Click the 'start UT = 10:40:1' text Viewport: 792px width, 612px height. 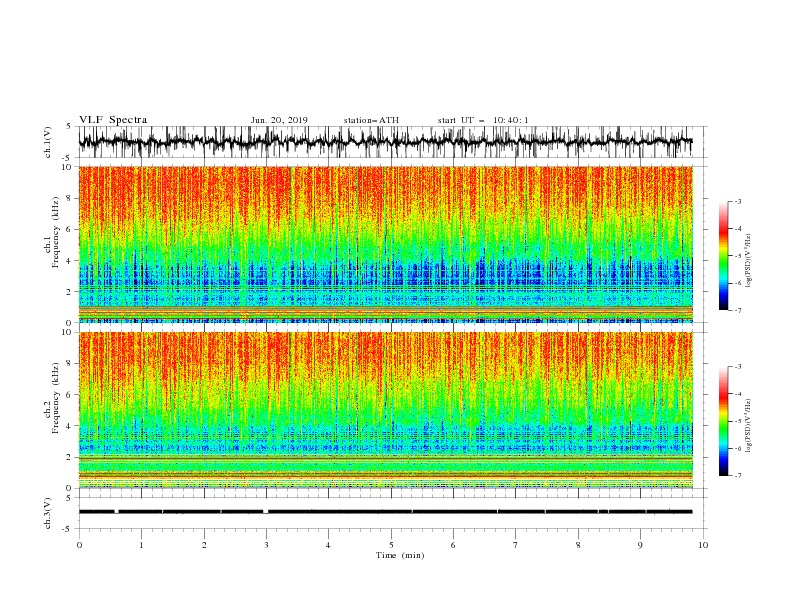483,120
